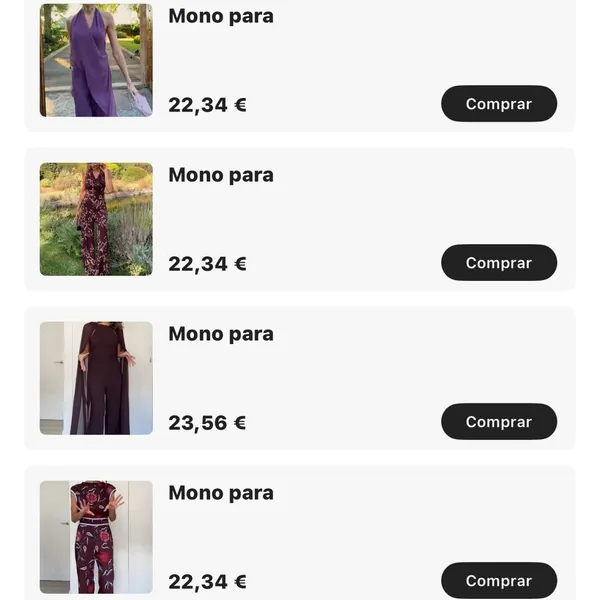Open the red floral print jumpsuit thumbnail
The width and height of the screenshot is (600, 600).
pyautogui.click(x=96, y=537)
